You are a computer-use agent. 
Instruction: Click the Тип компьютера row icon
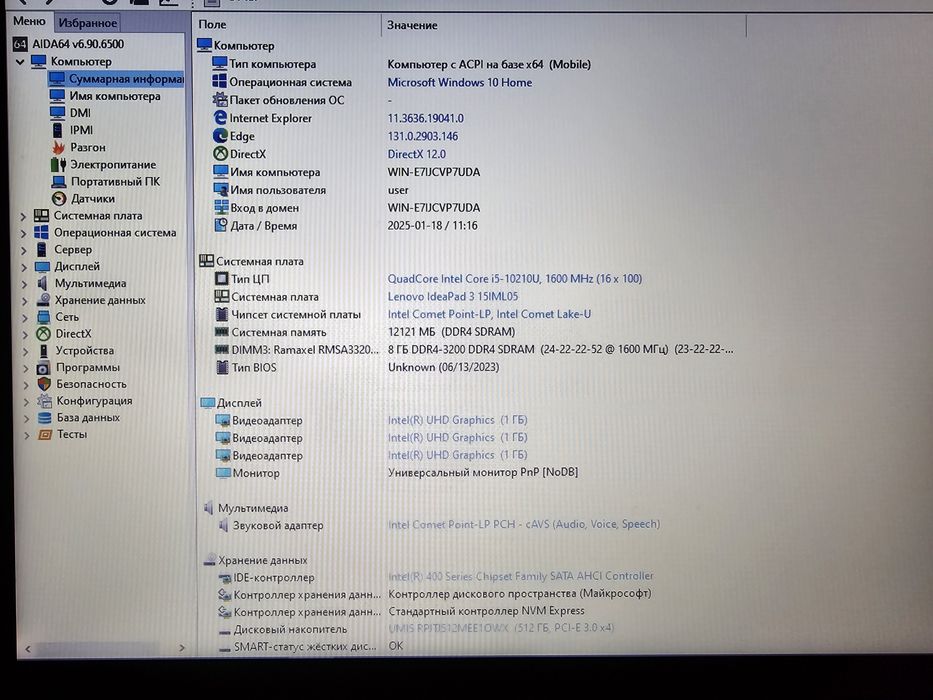[x=220, y=64]
